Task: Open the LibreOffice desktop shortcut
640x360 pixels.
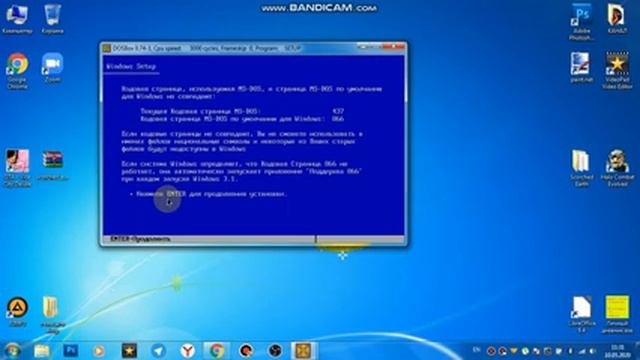Action: tap(582, 314)
